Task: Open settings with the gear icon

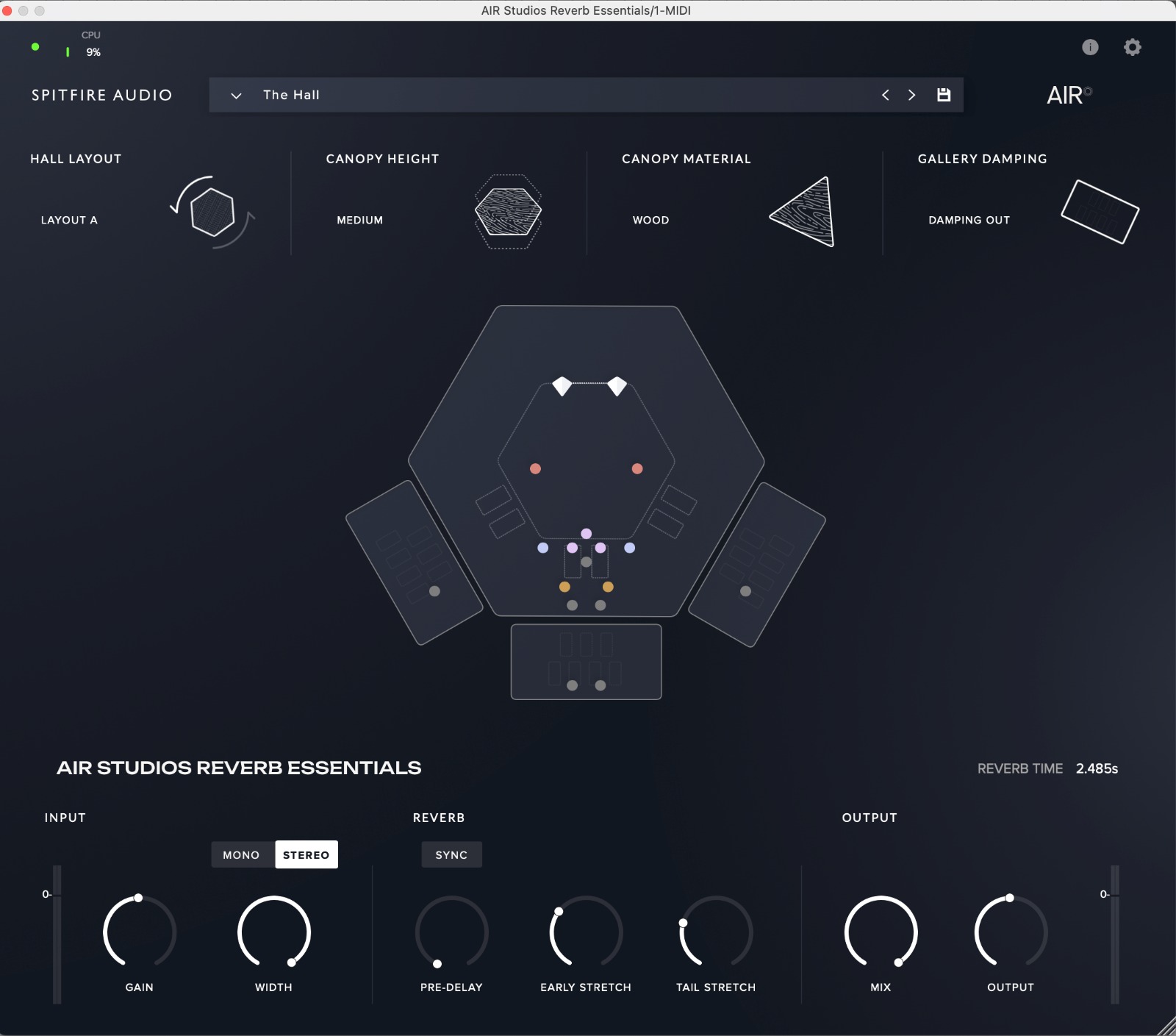Action: (1132, 47)
